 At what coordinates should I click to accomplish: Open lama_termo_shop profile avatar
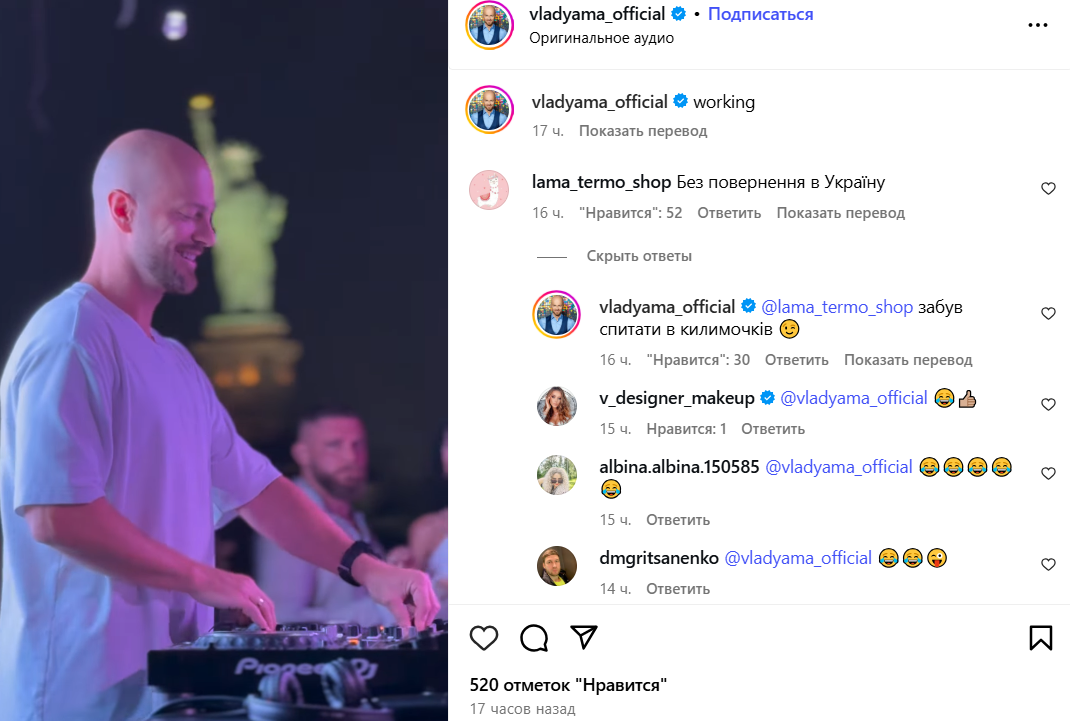(x=489, y=190)
